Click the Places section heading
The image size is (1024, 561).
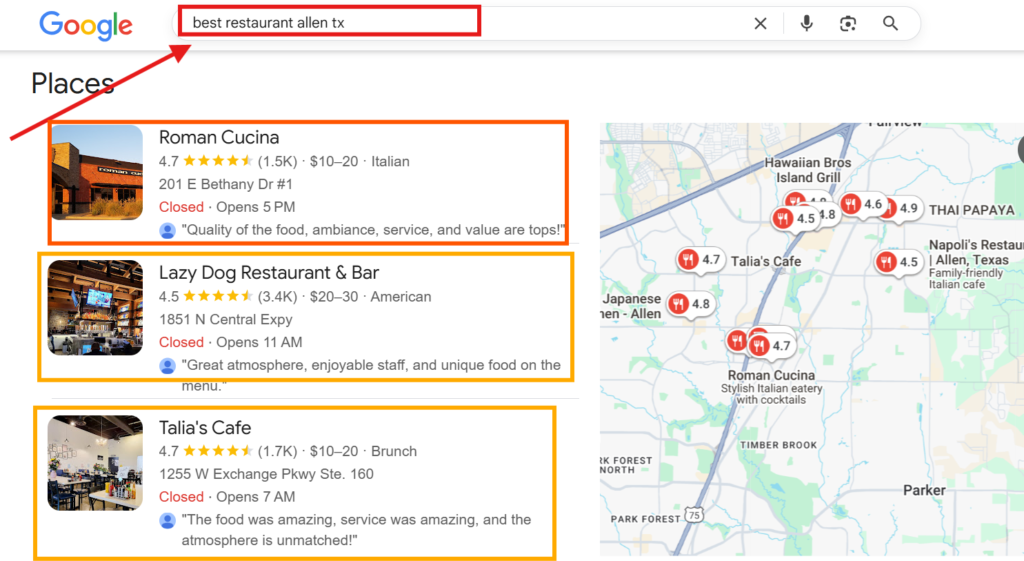point(72,84)
